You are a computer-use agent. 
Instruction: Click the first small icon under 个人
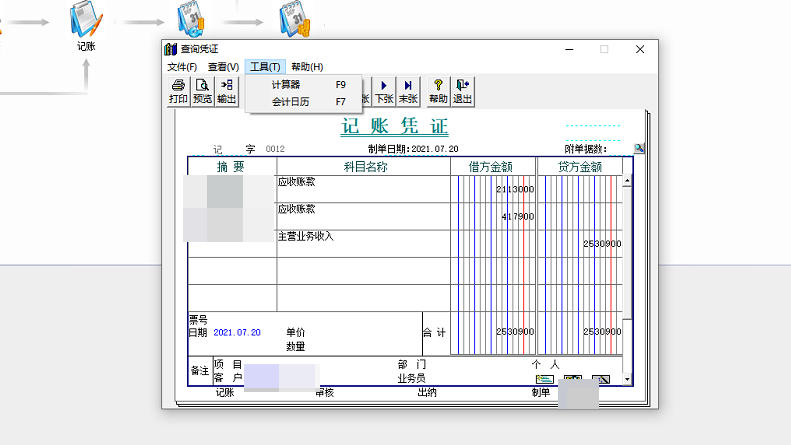click(x=544, y=379)
